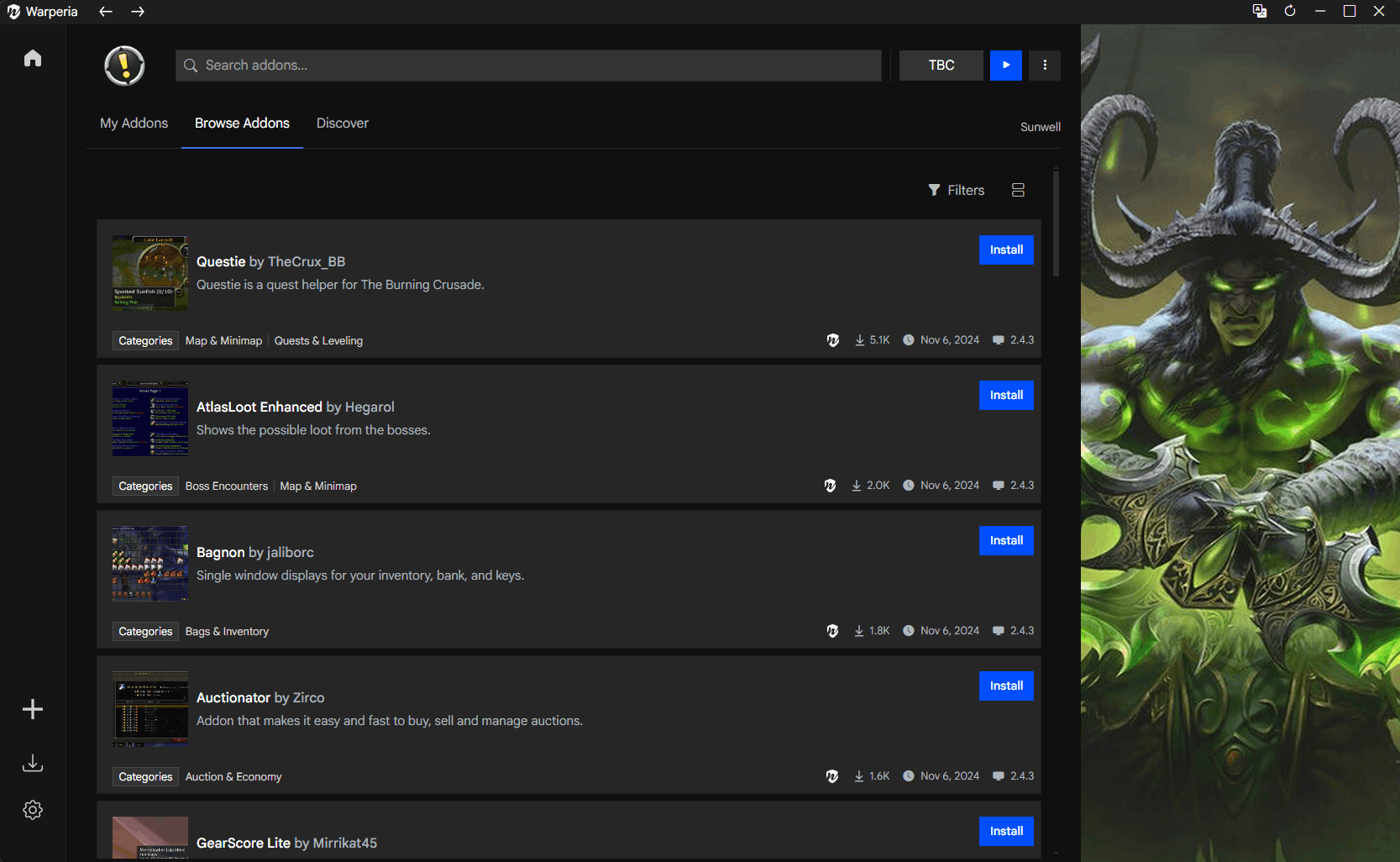The width and height of the screenshot is (1400, 862).
Task: Click the 5.1K download count
Action: pos(879,340)
